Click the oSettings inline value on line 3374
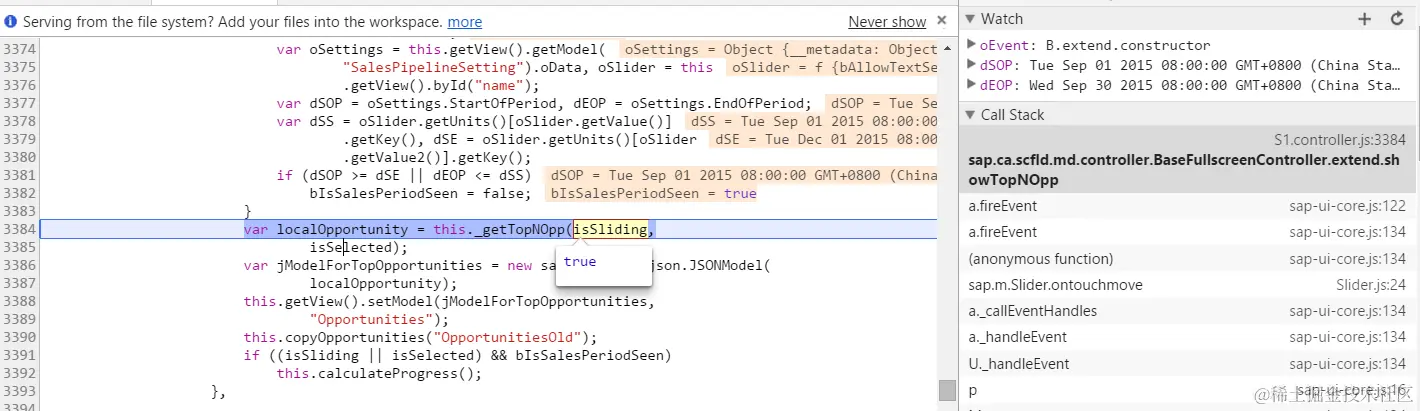This screenshot has width=1420, height=411. pos(779,50)
